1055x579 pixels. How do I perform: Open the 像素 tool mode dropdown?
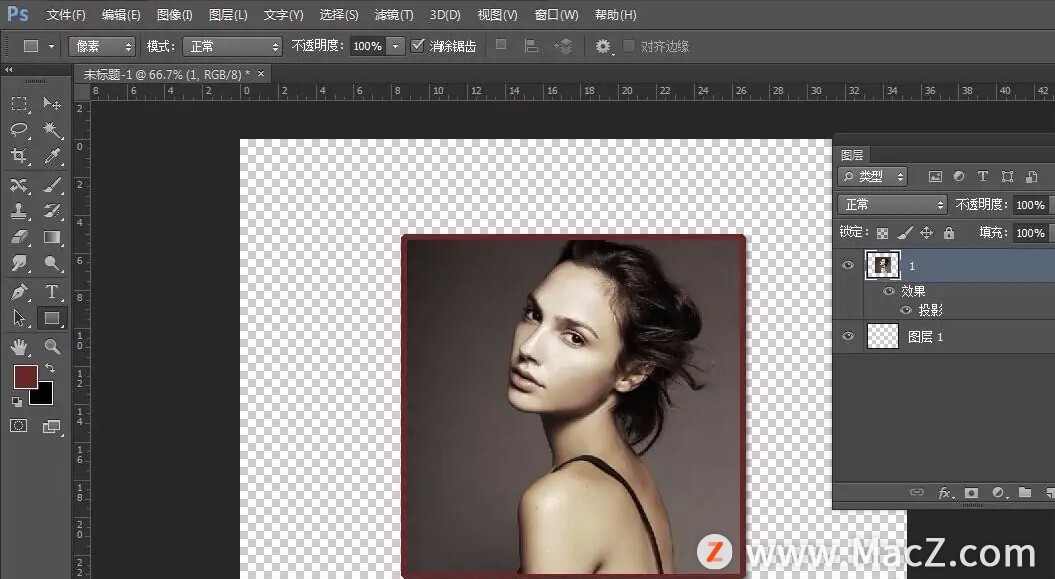point(101,47)
